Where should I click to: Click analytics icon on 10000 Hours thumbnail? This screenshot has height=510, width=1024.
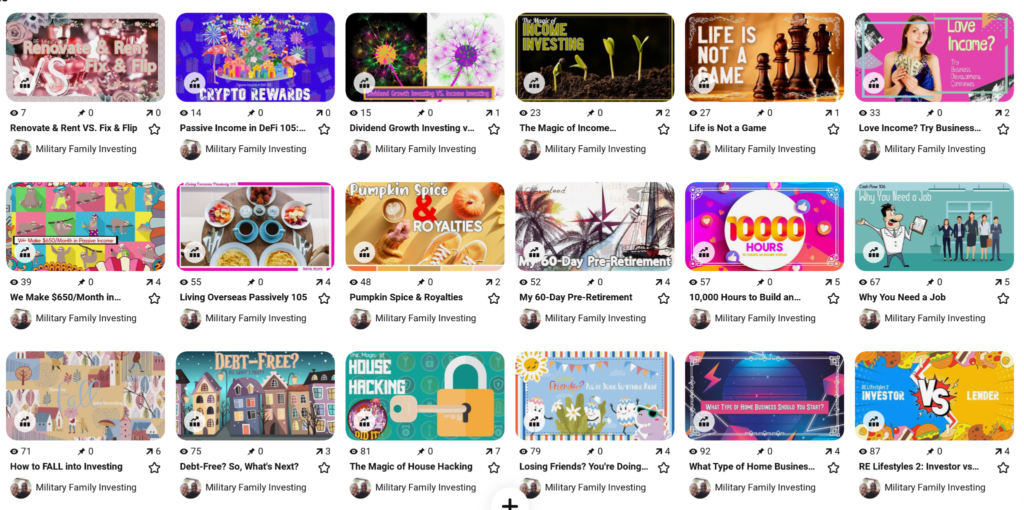pyautogui.click(x=704, y=253)
